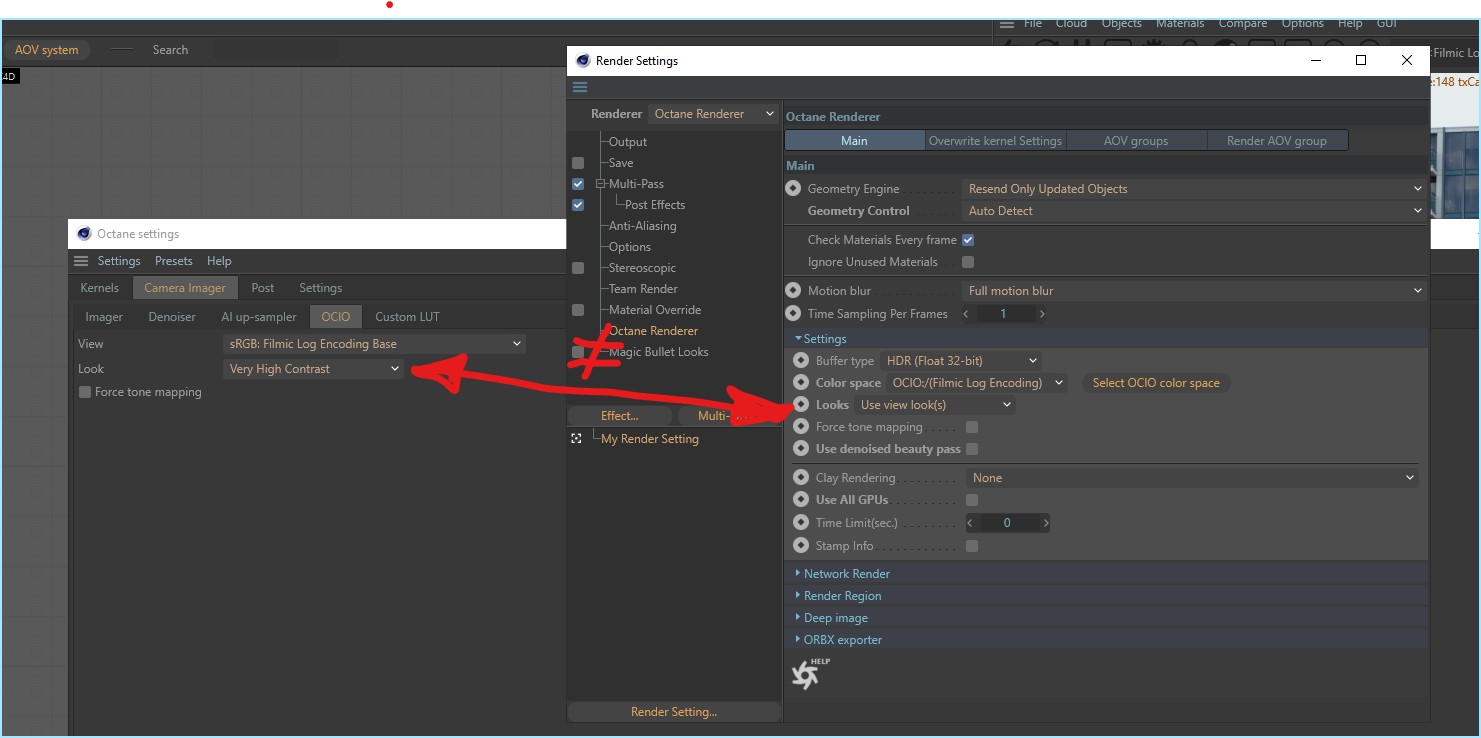Image resolution: width=1481 pixels, height=738 pixels.
Task: Click the keyframe dot beside Stamp Info
Action: point(801,546)
